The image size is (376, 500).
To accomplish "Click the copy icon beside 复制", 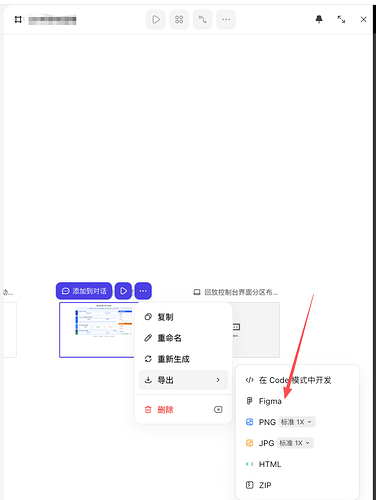I will [148, 317].
